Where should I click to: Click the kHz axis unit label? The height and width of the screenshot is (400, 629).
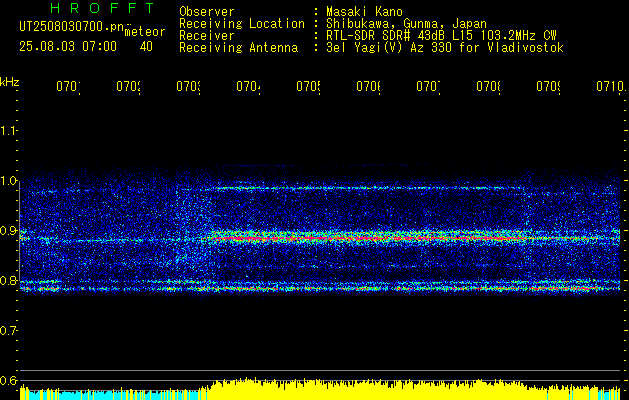(9, 82)
